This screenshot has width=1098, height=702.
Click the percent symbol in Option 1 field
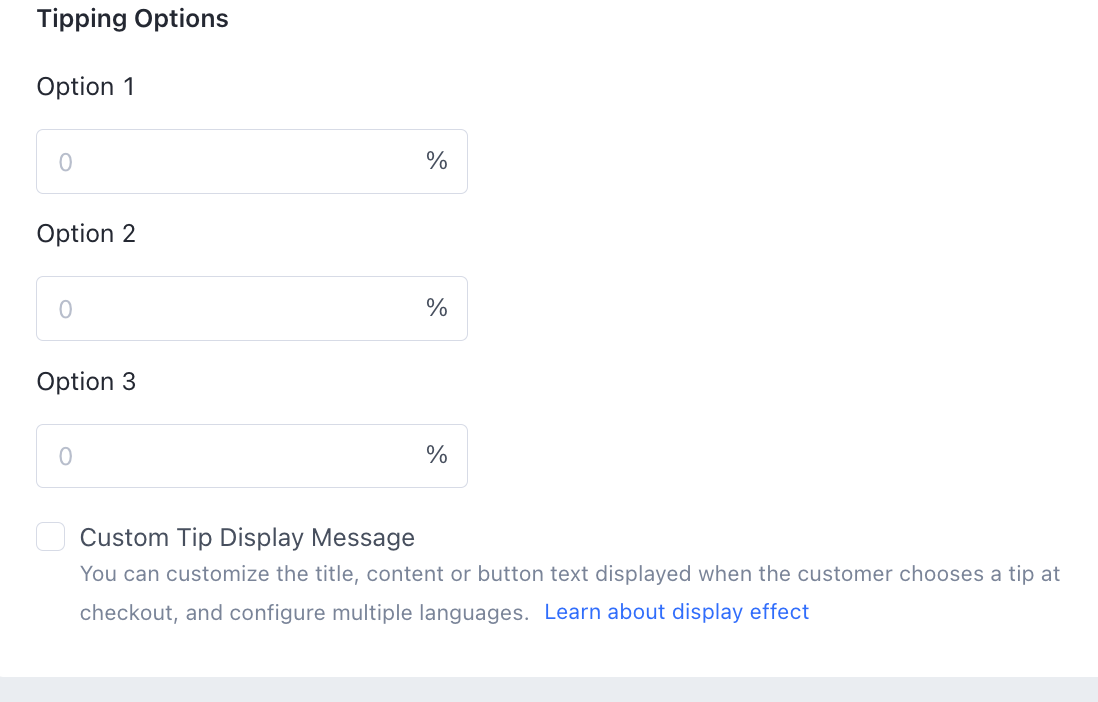pos(437,161)
